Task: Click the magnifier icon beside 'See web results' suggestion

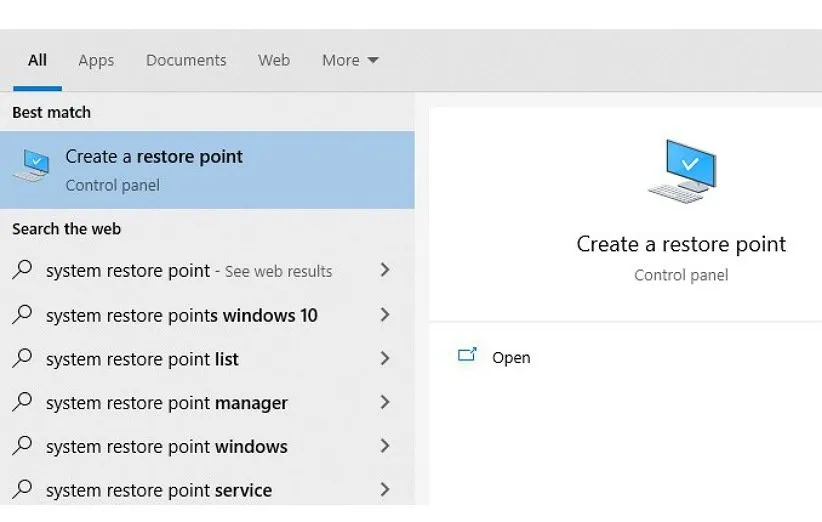Action: 23,270
